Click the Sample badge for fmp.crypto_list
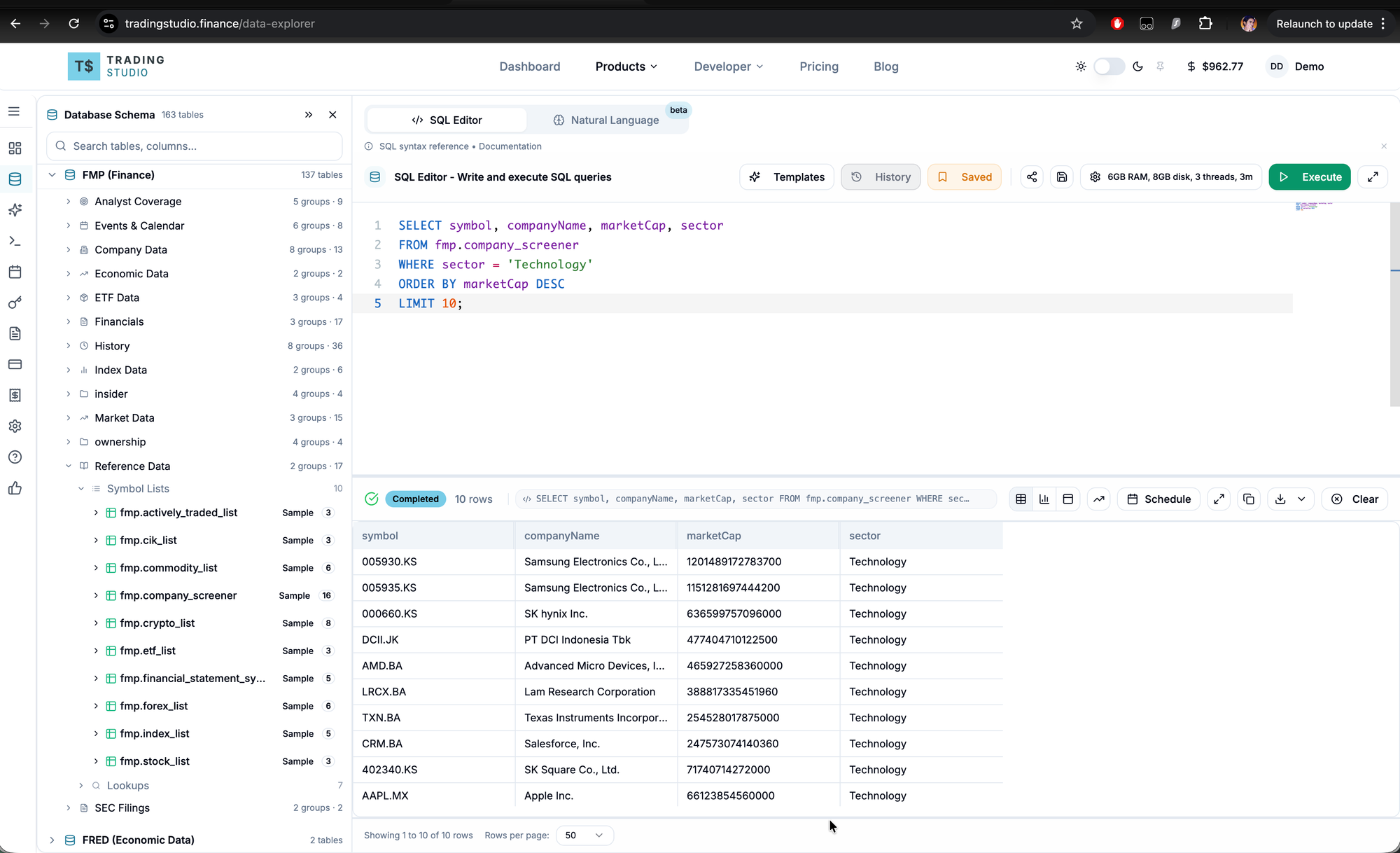1400x853 pixels. [297, 623]
